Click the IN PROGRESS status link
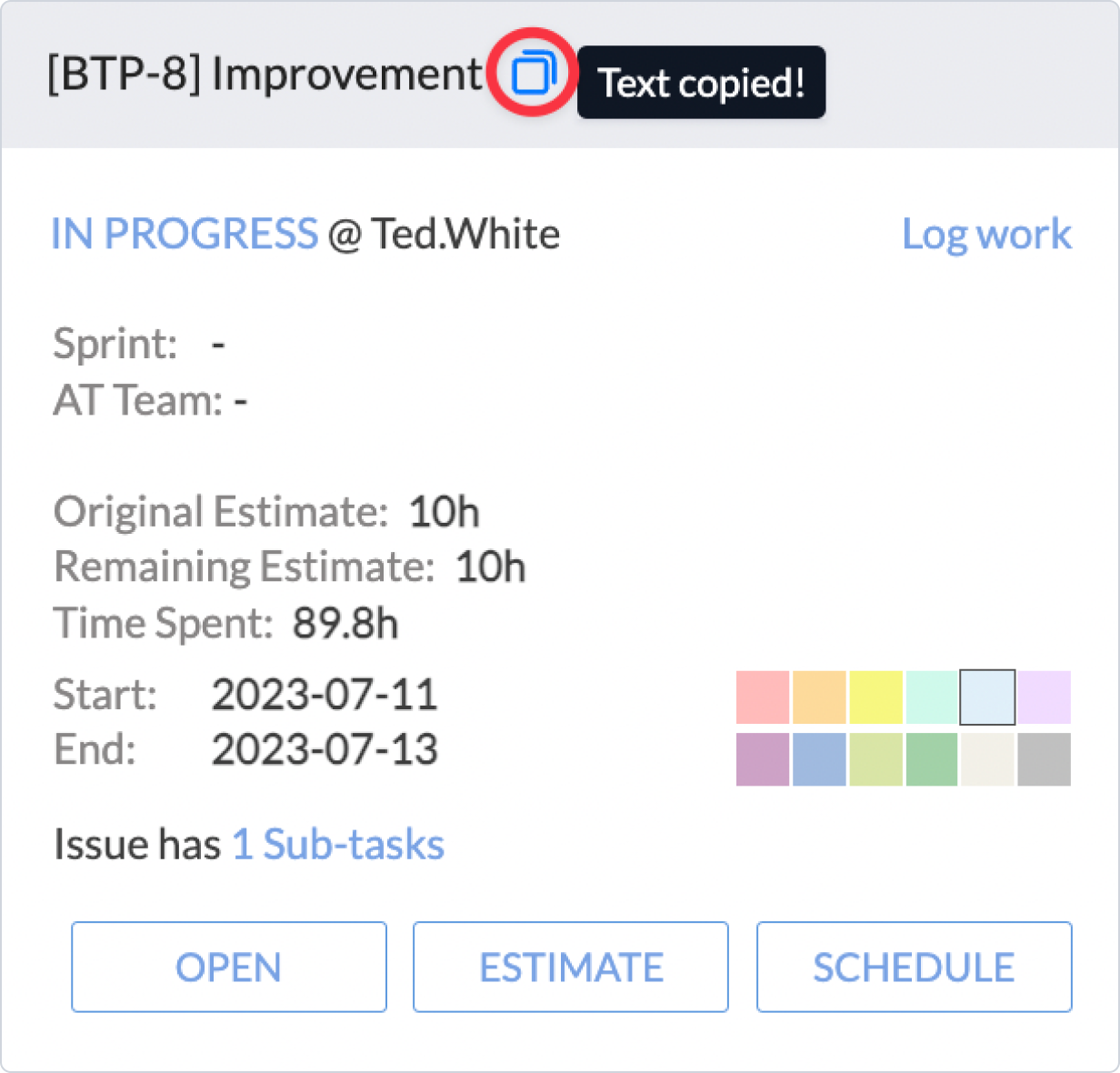The width and height of the screenshot is (1120, 1073). (185, 235)
